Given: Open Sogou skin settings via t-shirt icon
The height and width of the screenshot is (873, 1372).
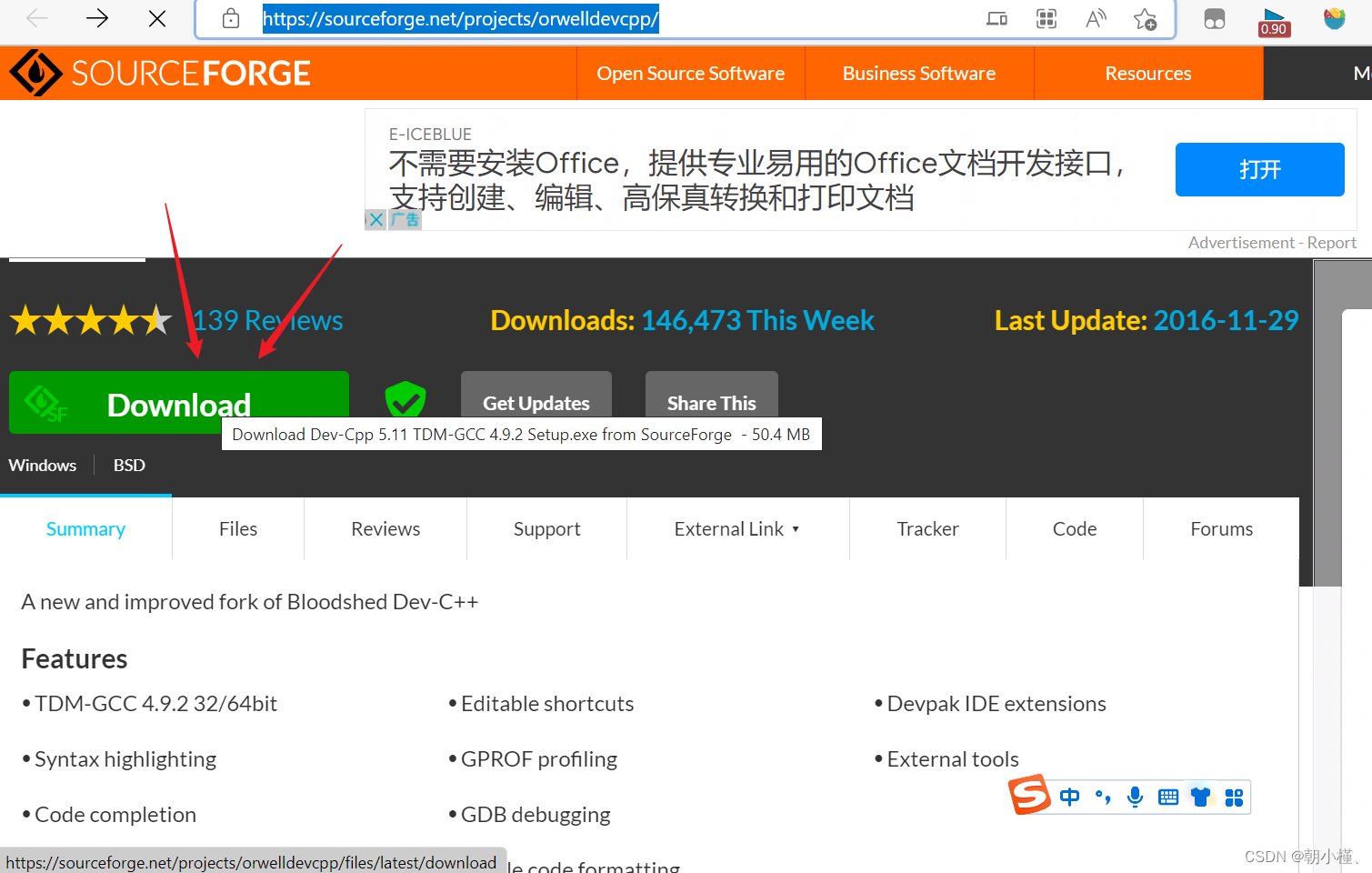Looking at the screenshot, I should (1200, 797).
